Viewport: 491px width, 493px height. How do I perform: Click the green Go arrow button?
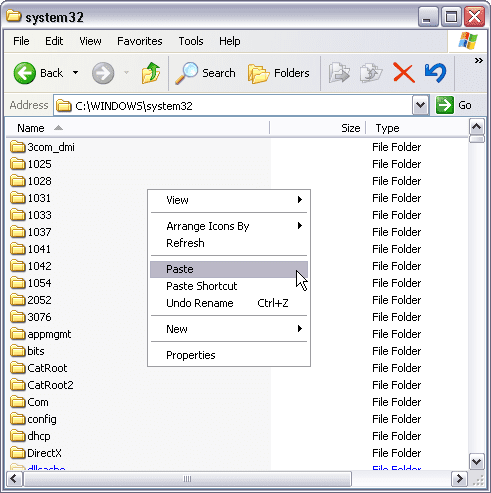coord(445,105)
